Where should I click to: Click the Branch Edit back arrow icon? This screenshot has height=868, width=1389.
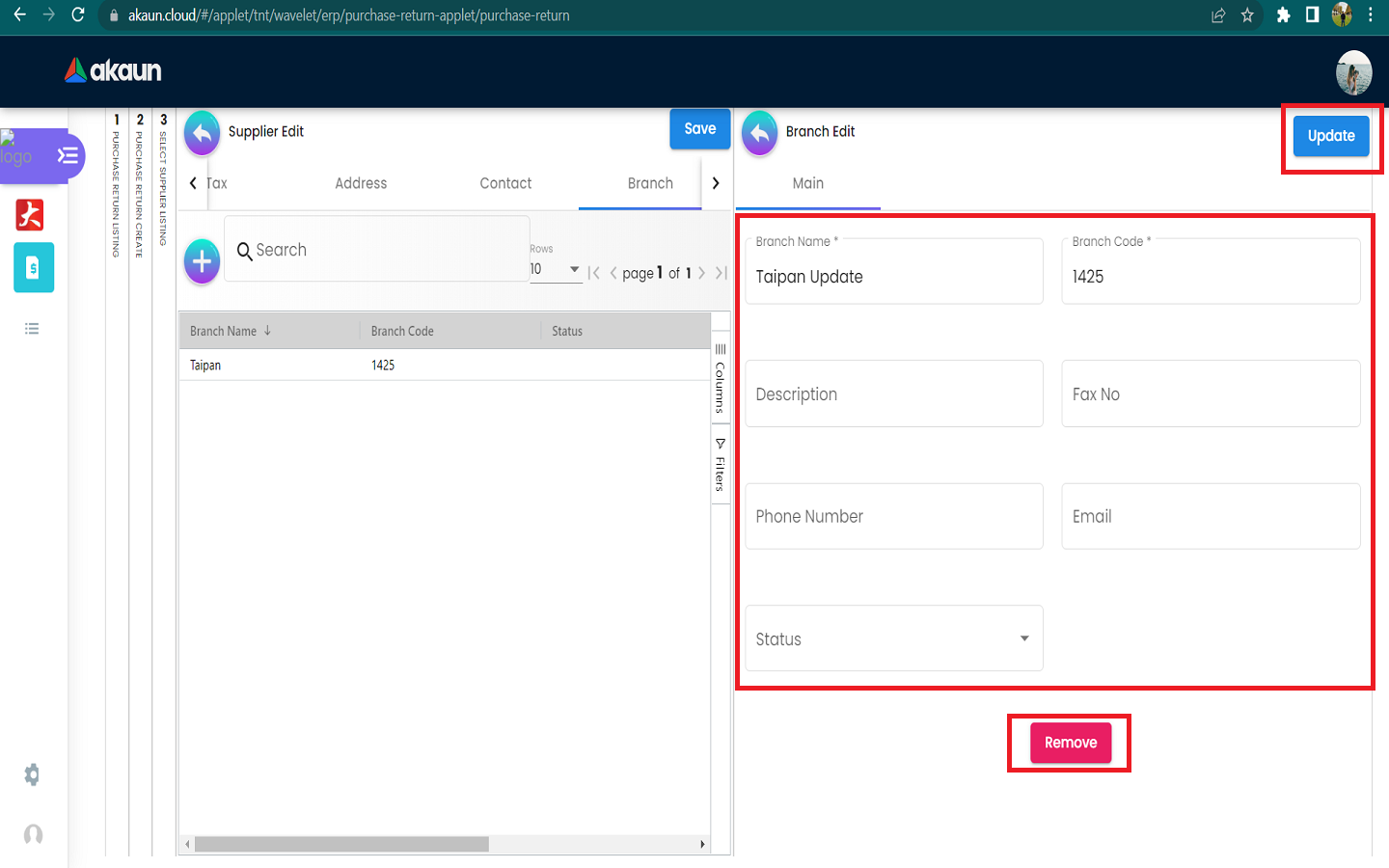pyautogui.click(x=759, y=133)
